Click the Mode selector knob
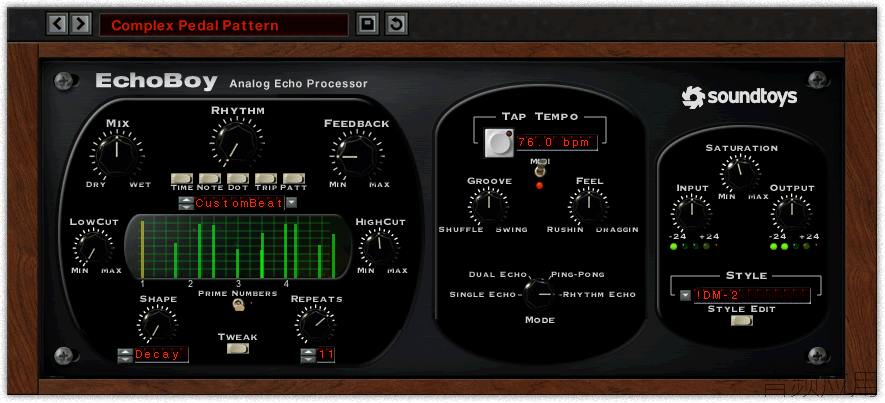The image size is (885, 403). pos(540,294)
